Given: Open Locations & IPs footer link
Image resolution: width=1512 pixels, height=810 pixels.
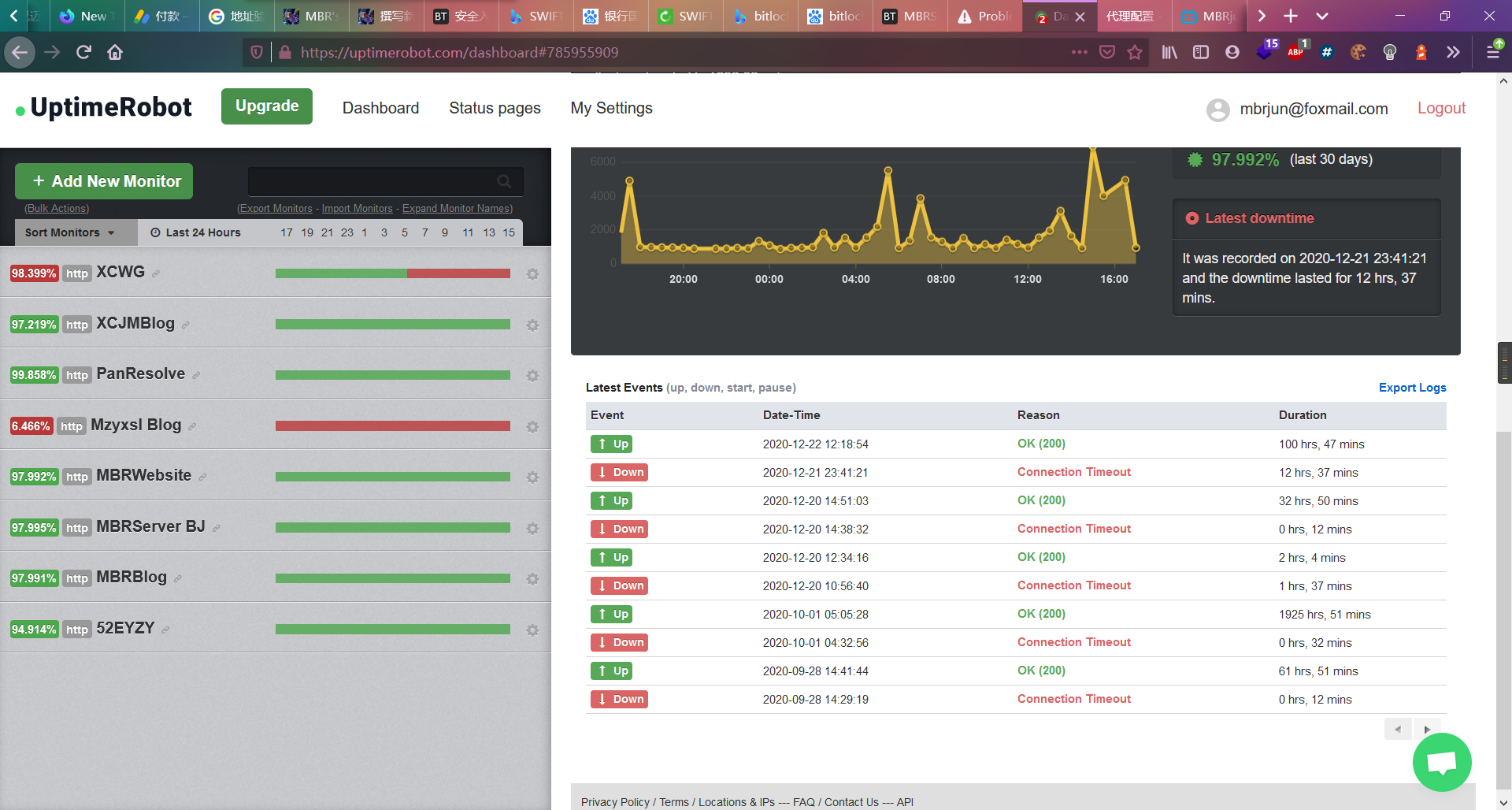Looking at the screenshot, I should point(736,802).
